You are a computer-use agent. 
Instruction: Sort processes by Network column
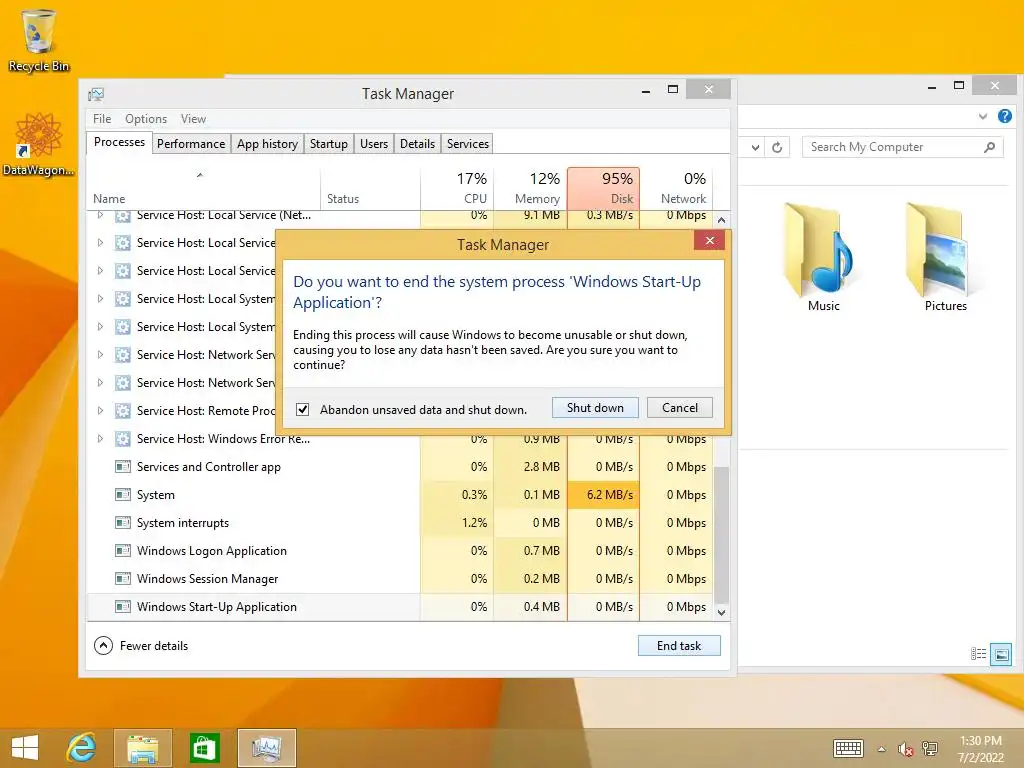(x=676, y=188)
